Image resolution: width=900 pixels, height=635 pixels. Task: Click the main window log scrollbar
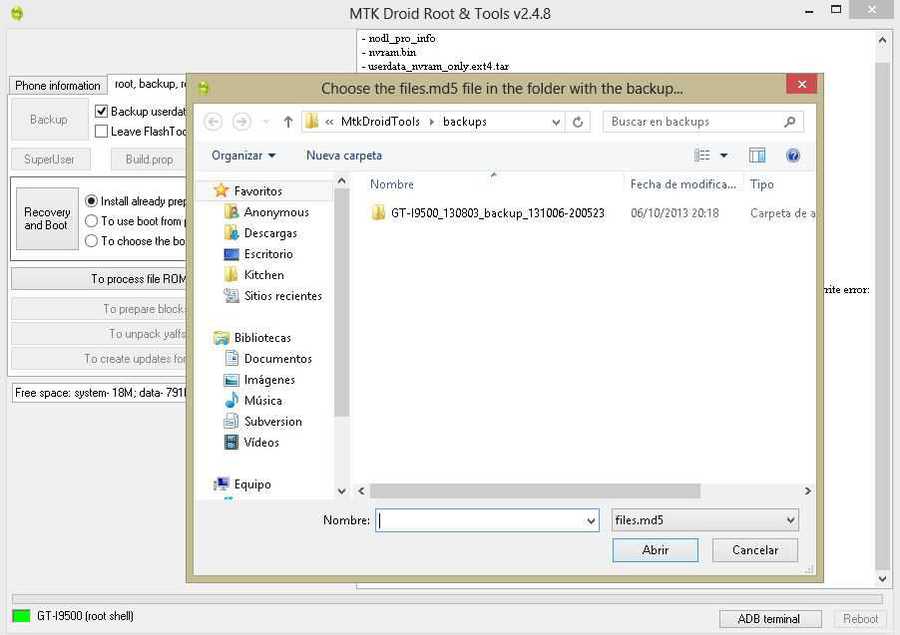pyautogui.click(x=882, y=316)
